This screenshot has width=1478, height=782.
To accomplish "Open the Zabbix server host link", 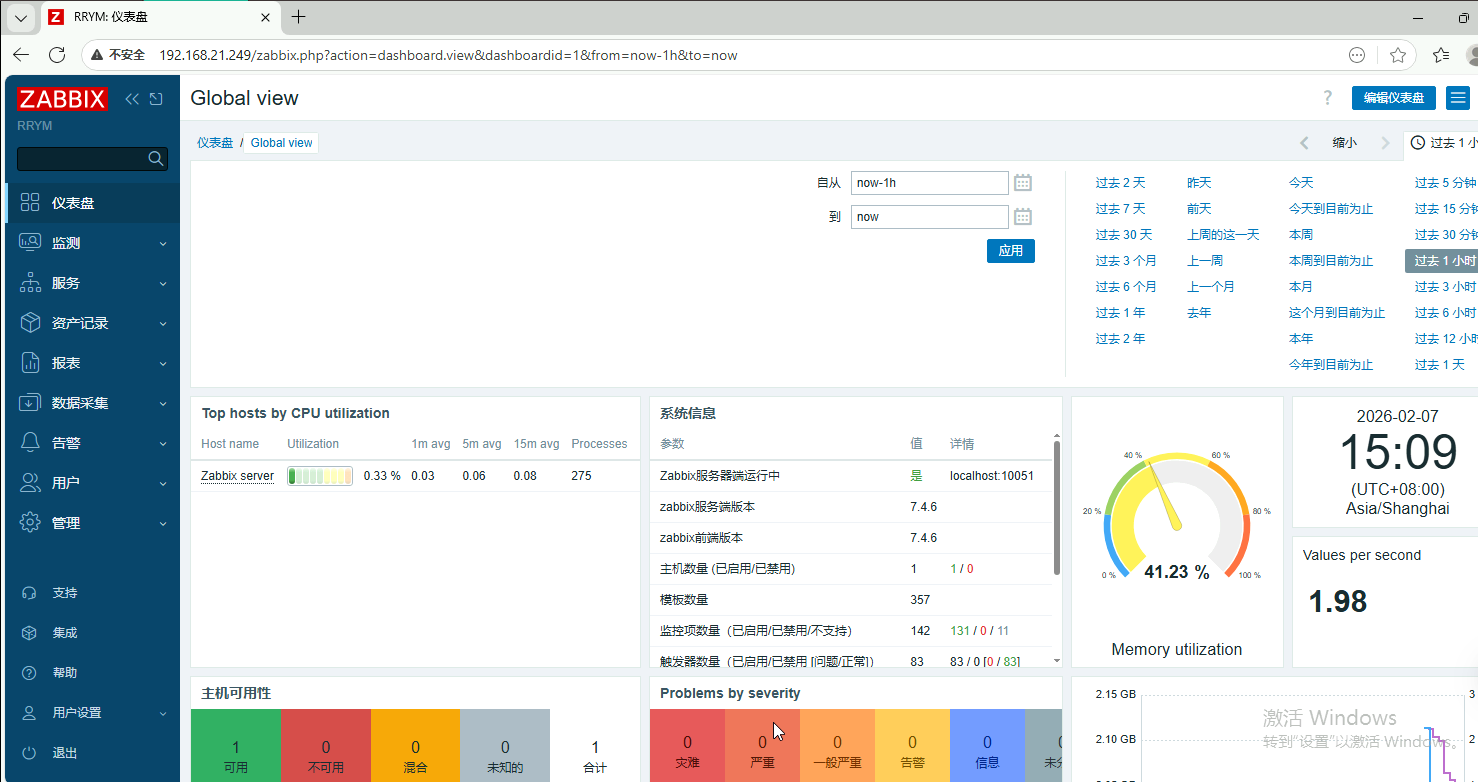I will (x=237, y=476).
